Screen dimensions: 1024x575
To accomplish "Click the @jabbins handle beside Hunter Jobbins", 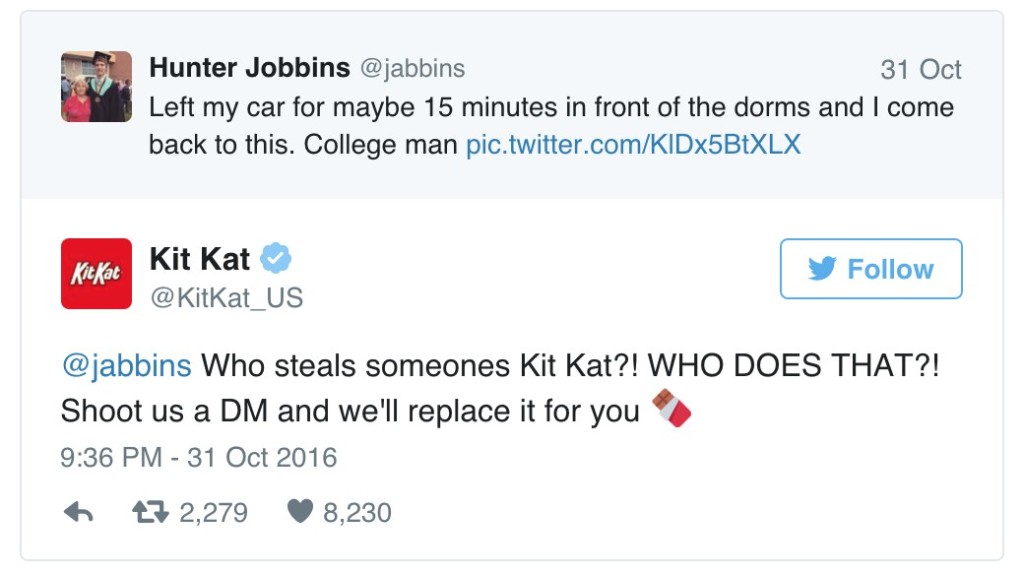I will (x=411, y=68).
